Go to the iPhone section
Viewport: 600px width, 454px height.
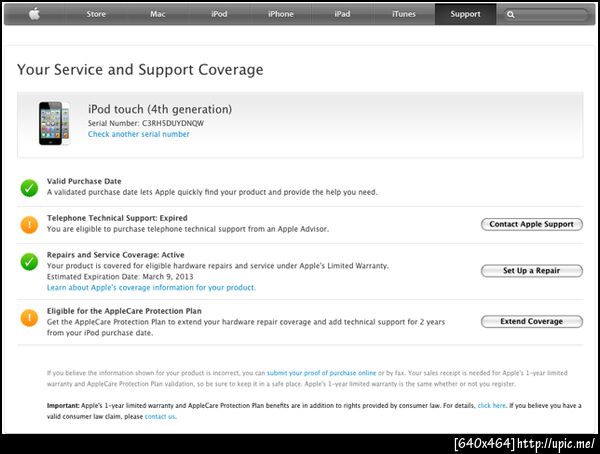(x=281, y=14)
